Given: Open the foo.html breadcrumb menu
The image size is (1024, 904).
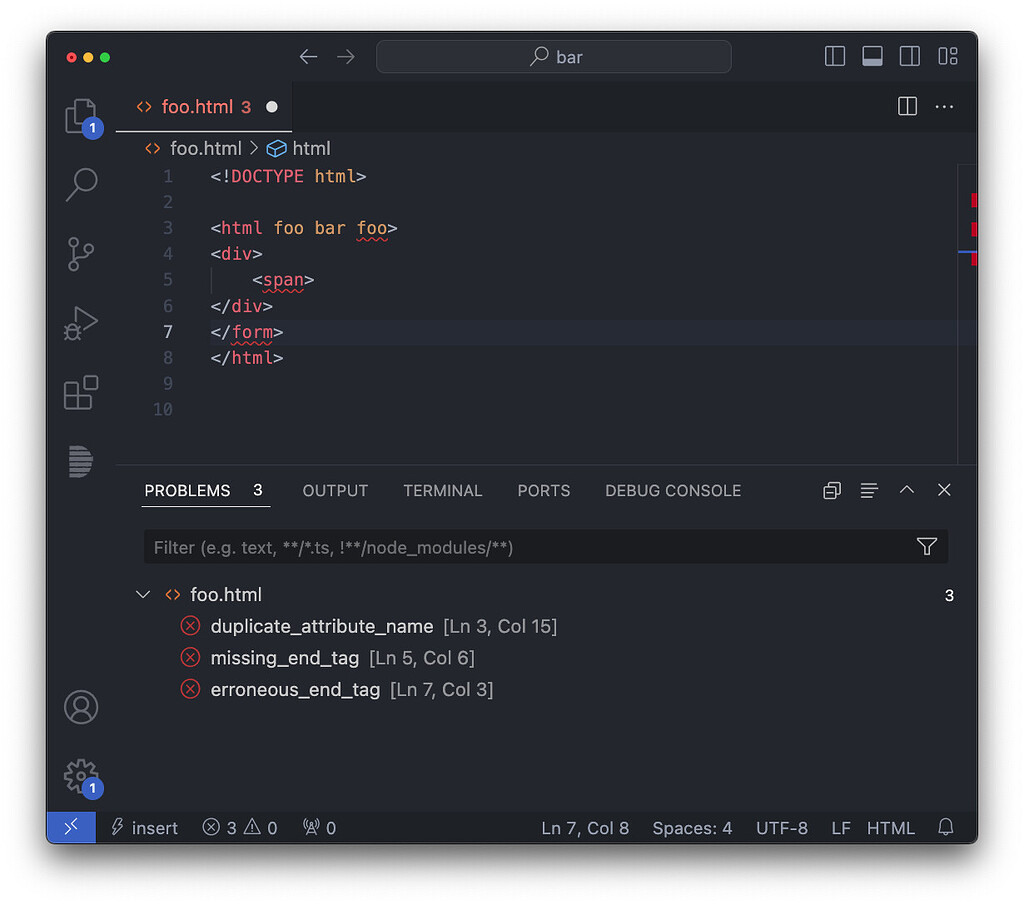Looking at the screenshot, I should [x=205, y=148].
